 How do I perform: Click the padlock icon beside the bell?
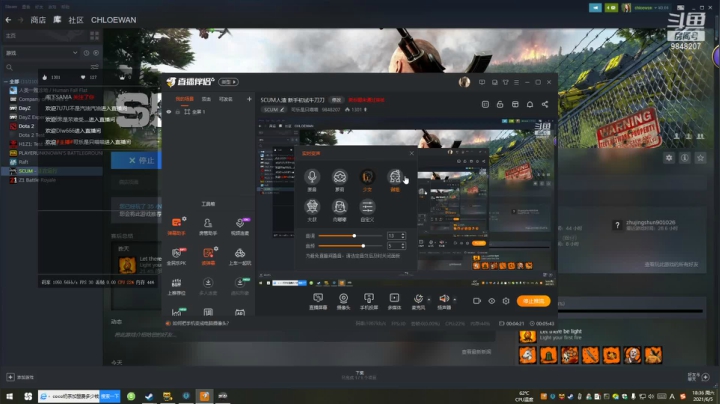[x=500, y=104]
